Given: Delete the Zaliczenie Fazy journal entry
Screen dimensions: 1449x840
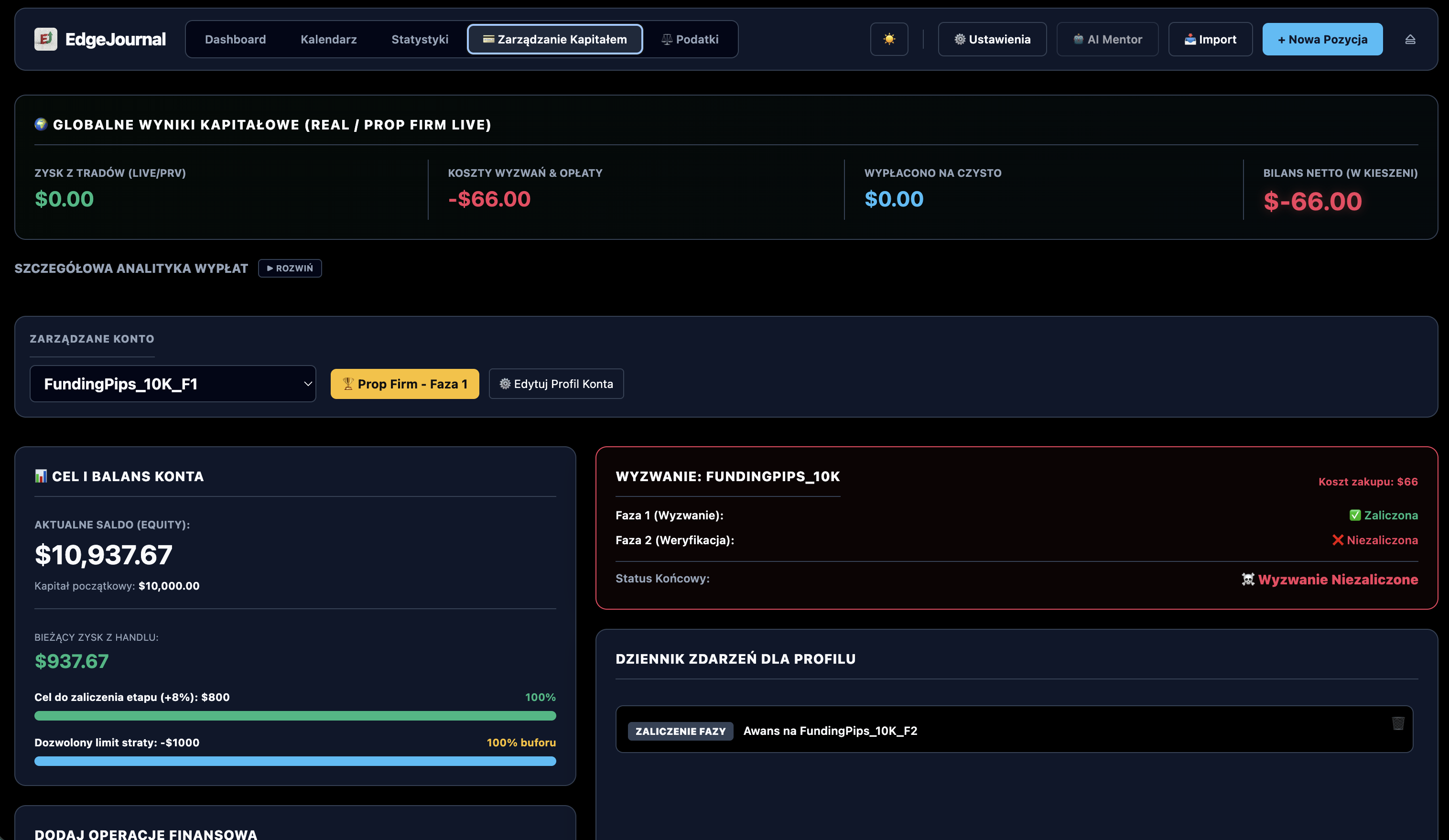Looking at the screenshot, I should pyautogui.click(x=1398, y=723).
